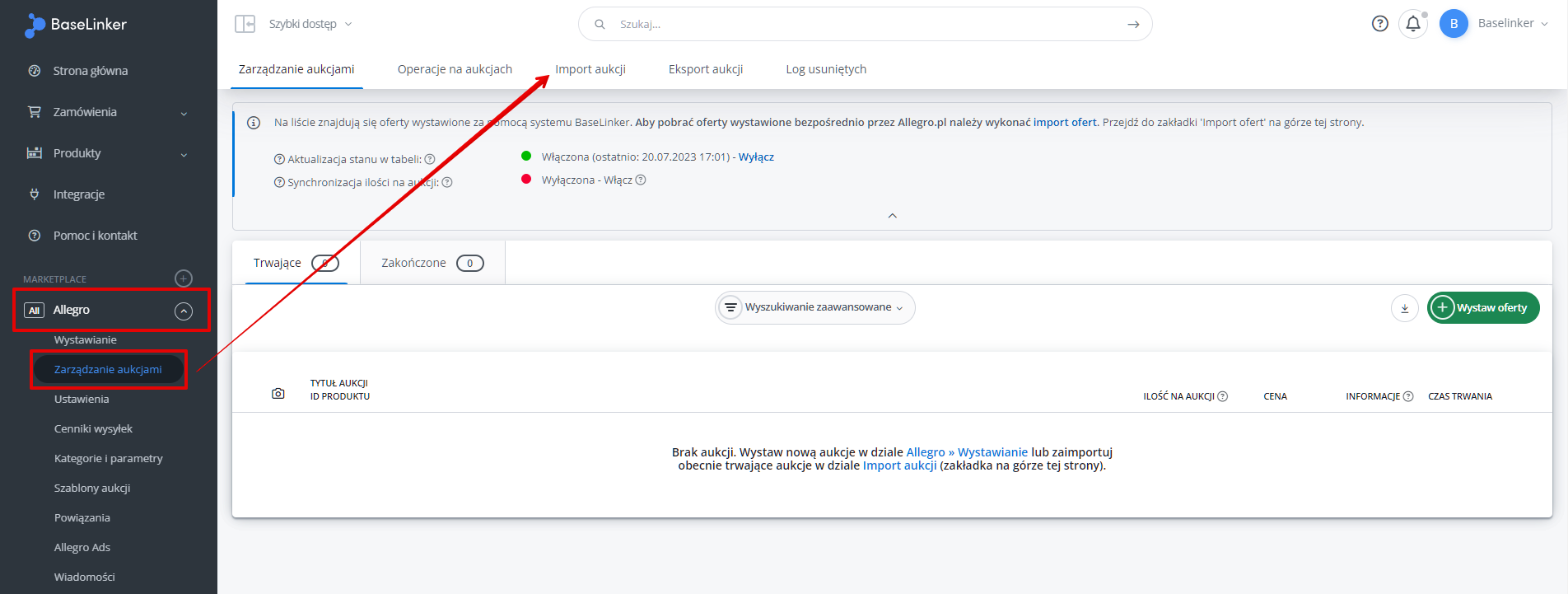
Task: Expand the Produkty menu
Action: point(184,154)
